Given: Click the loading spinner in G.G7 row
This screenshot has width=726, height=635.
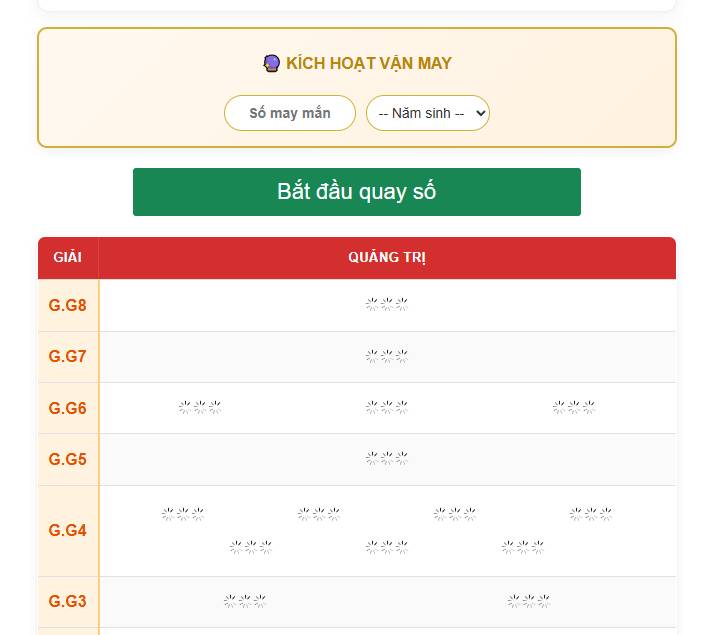Looking at the screenshot, I should pyautogui.click(x=387, y=356).
